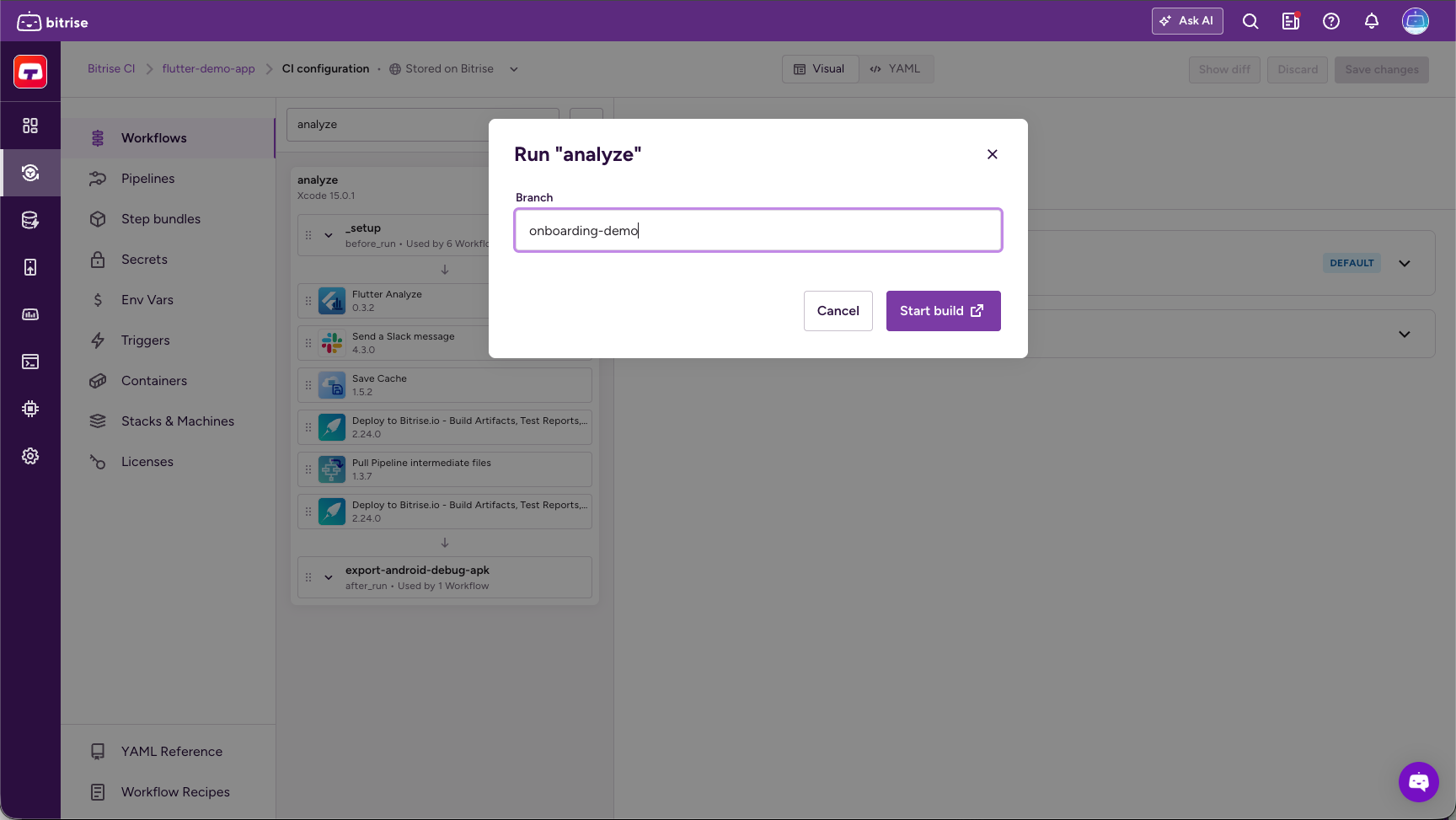Viewport: 1456px width, 820px height.
Task: Click the Bitrise logo in the header
Action: [x=52, y=22]
